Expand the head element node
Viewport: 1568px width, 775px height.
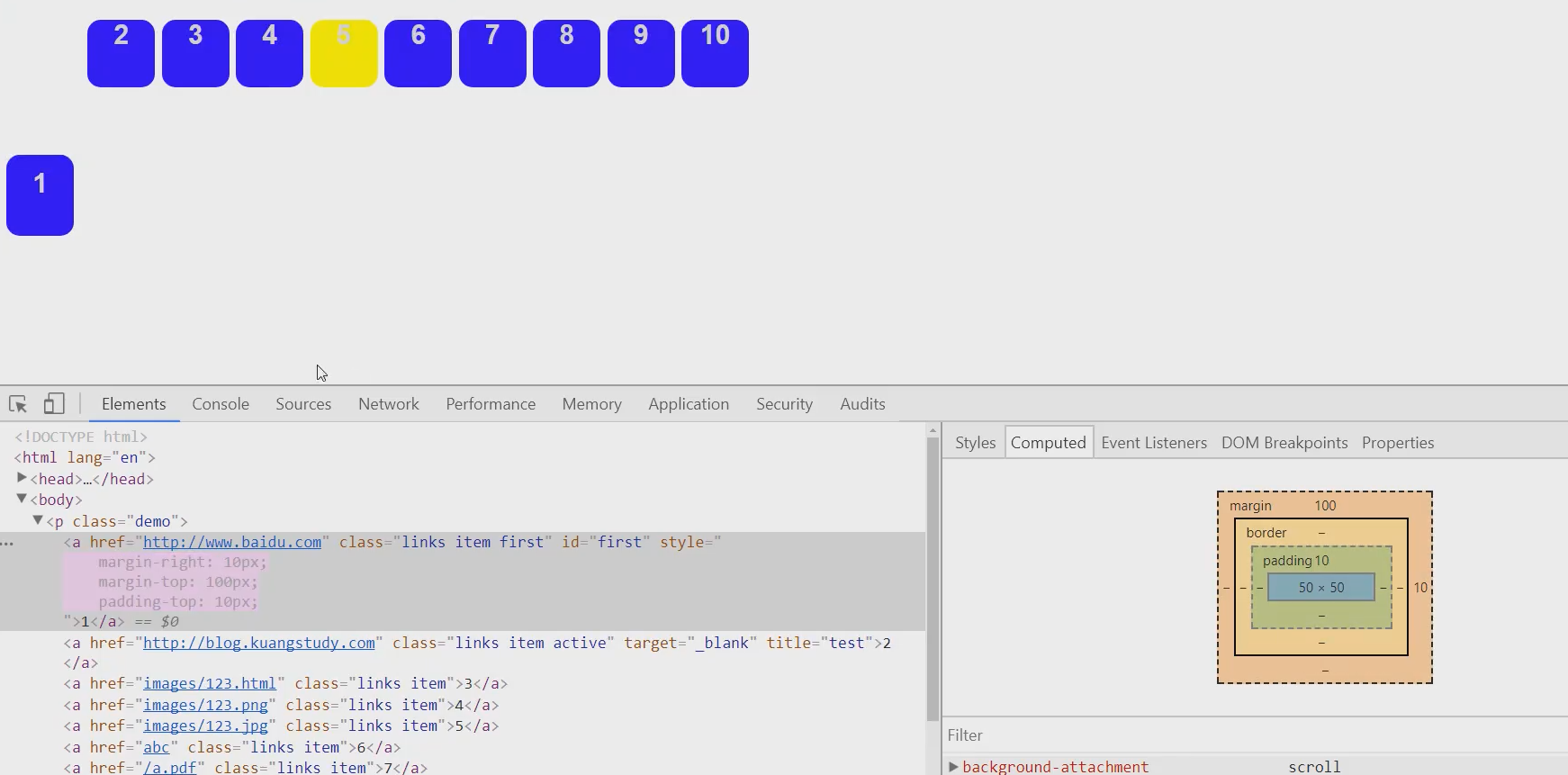22,478
